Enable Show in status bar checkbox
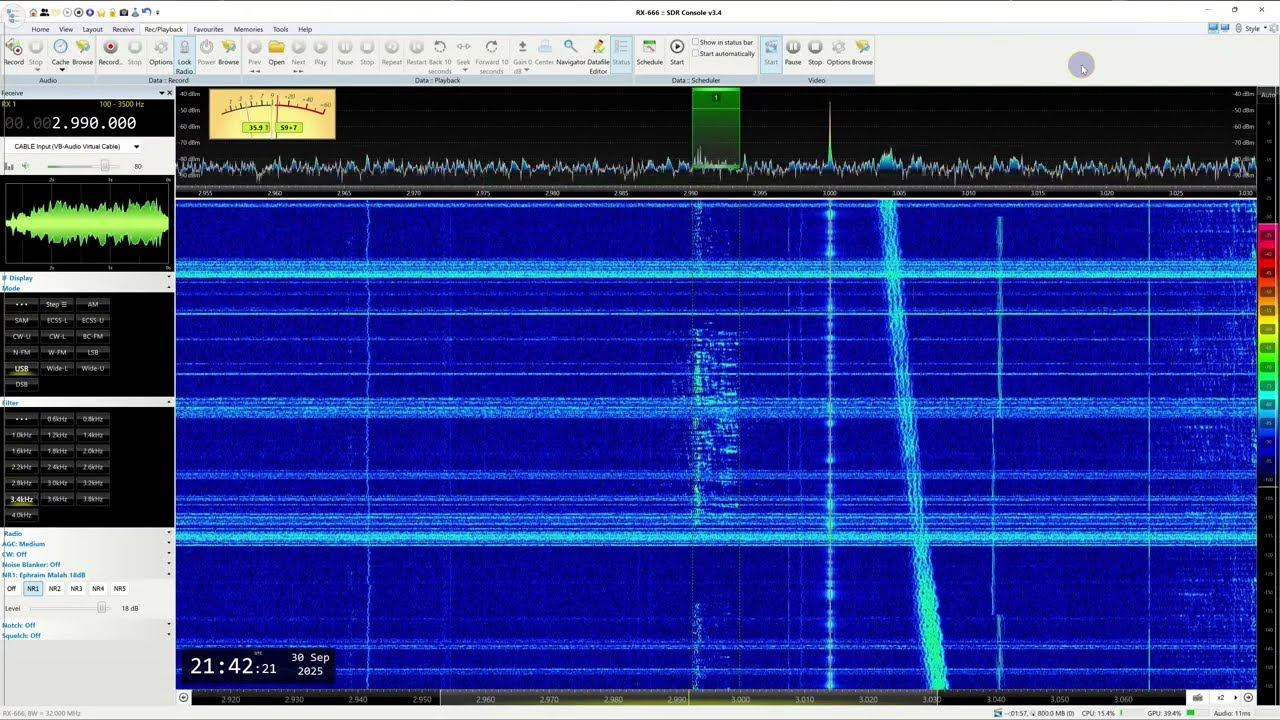Screen dimensions: 1280x720 [695, 43]
